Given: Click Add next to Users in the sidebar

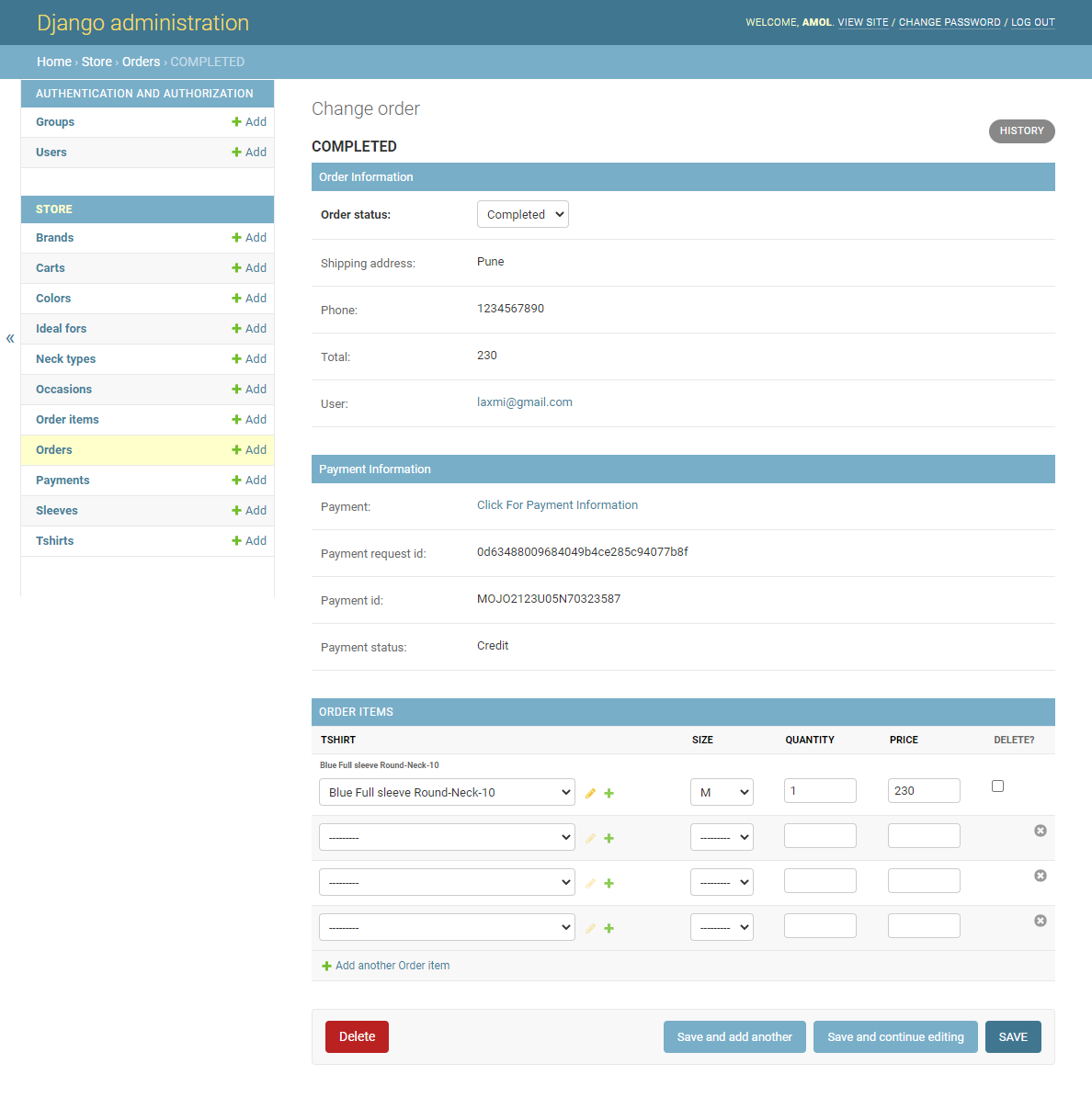Looking at the screenshot, I should 249,152.
